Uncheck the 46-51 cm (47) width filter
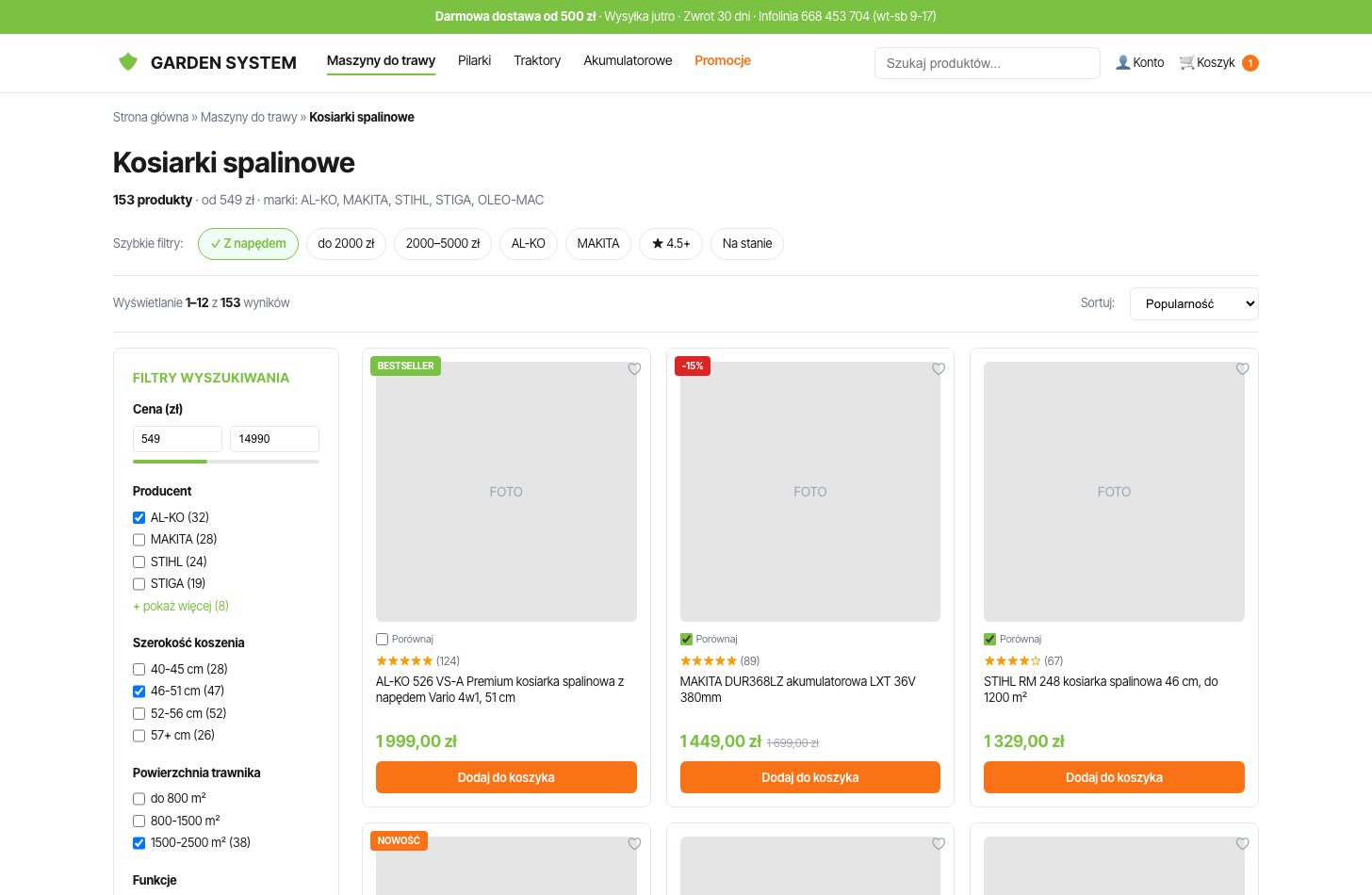The image size is (1372, 895). 139,692
